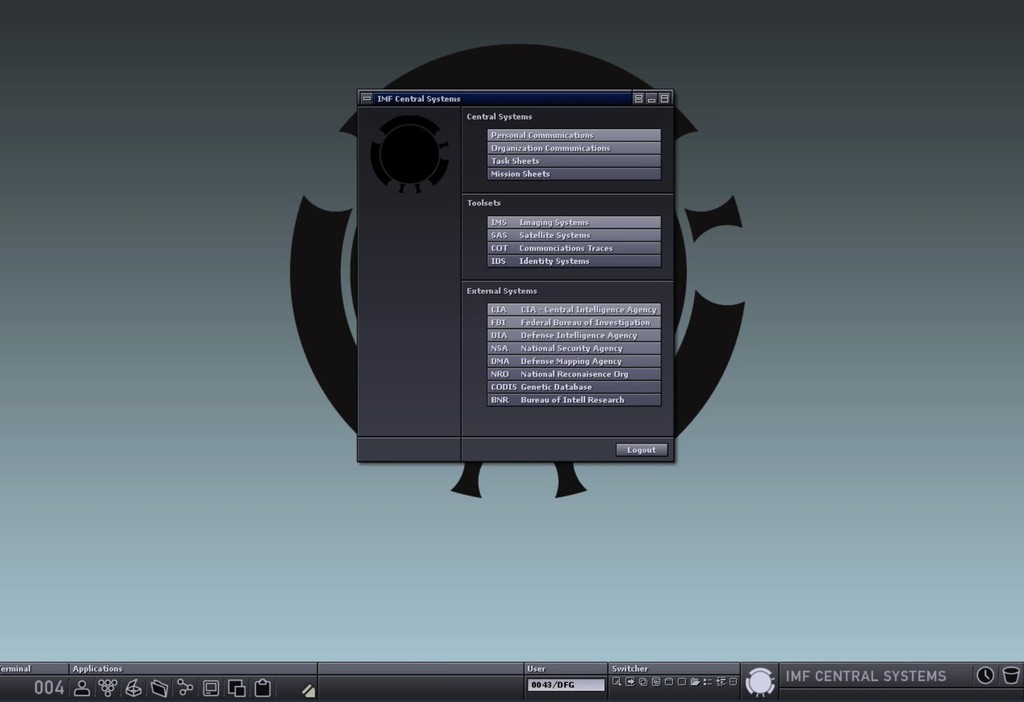Click the IMF CENTRAL SYSTEMS taskbar text
The image size is (1024, 702).
coord(865,677)
